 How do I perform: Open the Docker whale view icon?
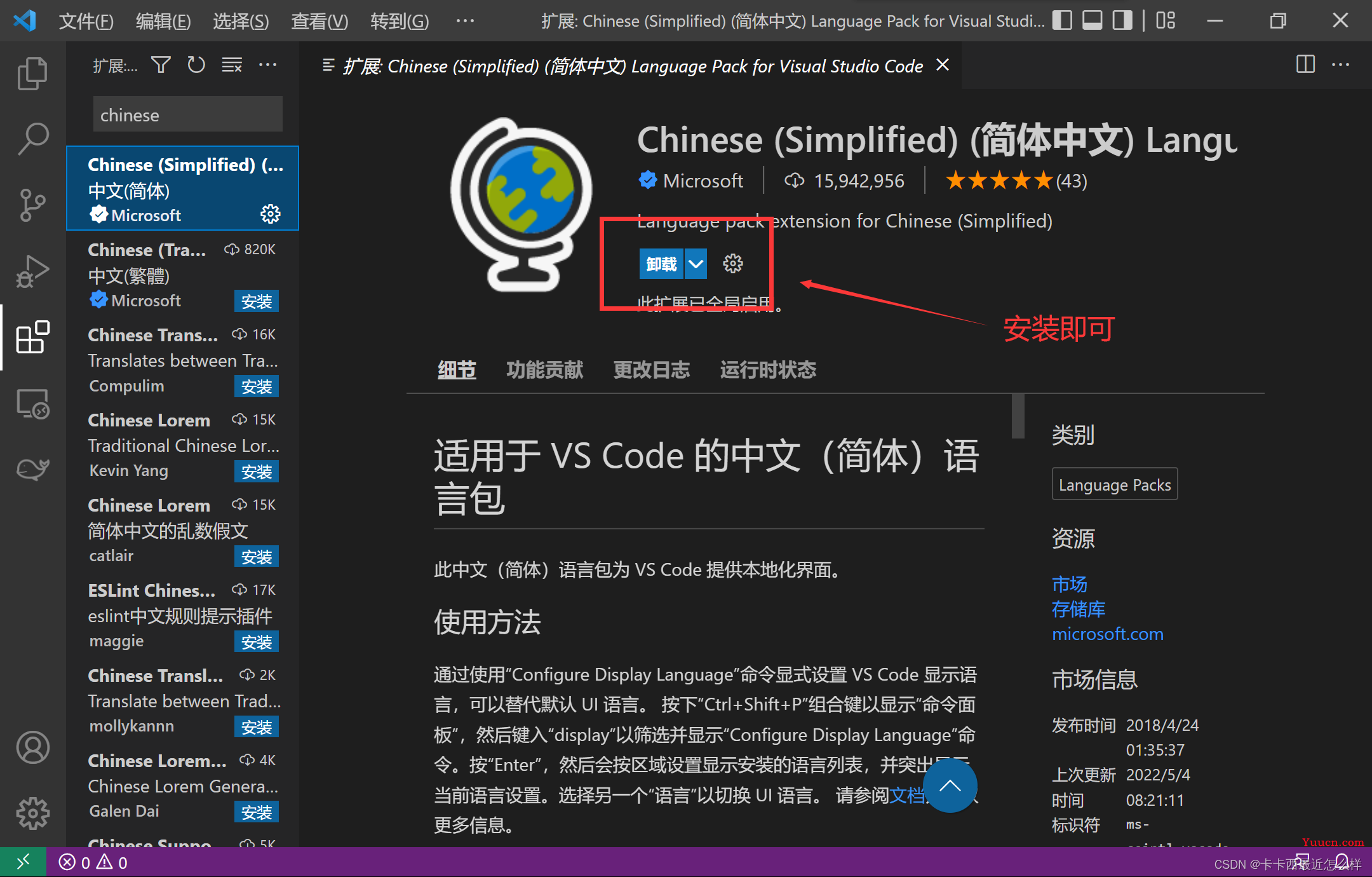tap(32, 470)
